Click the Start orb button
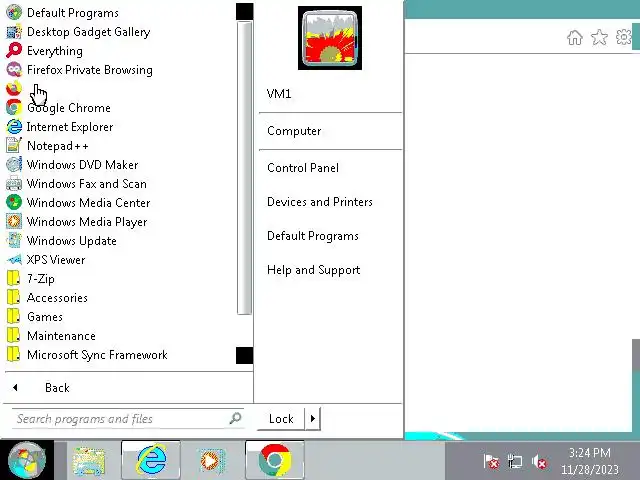 coord(27,460)
